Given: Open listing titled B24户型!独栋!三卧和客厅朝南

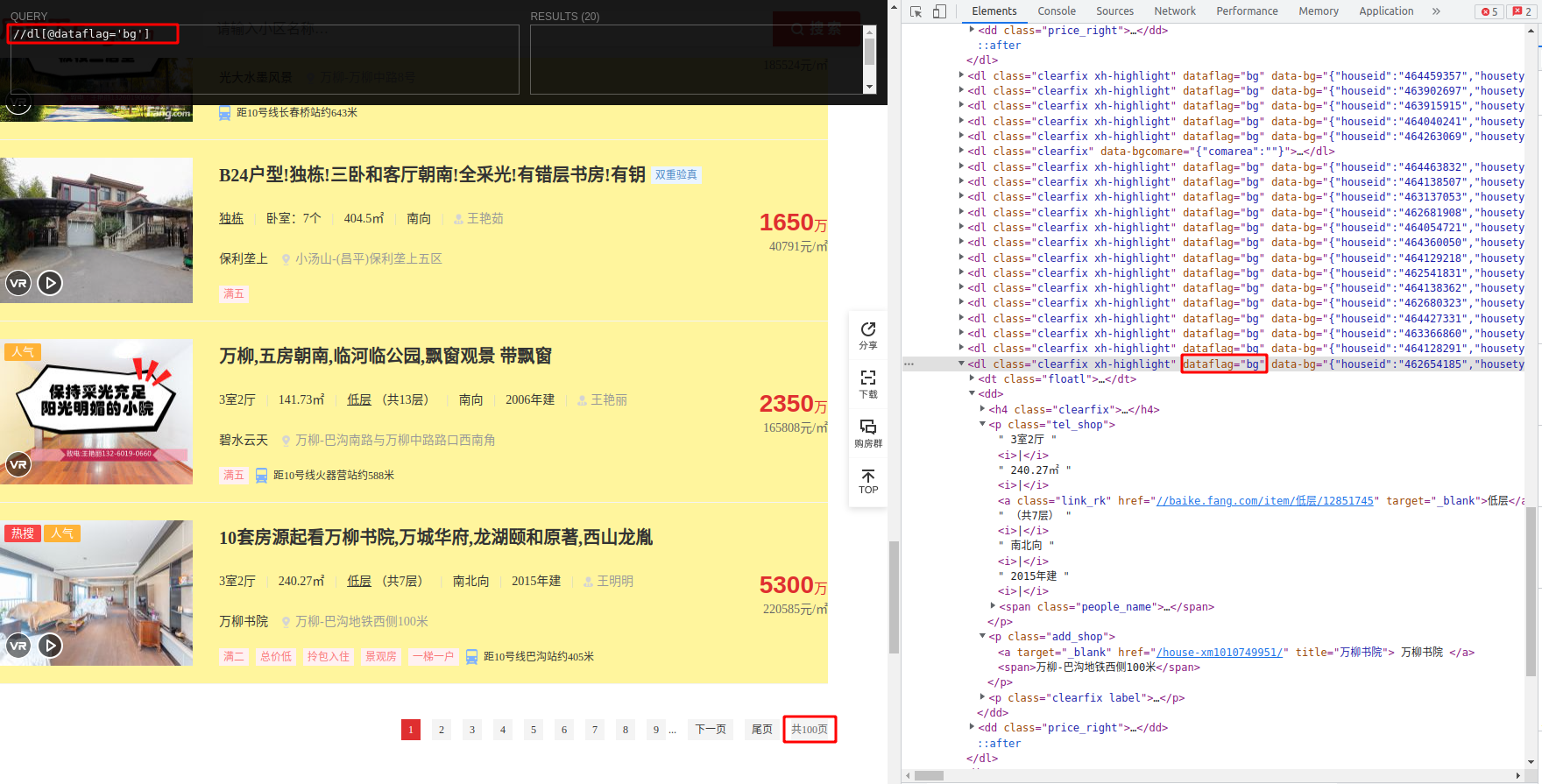Looking at the screenshot, I should tap(432, 175).
